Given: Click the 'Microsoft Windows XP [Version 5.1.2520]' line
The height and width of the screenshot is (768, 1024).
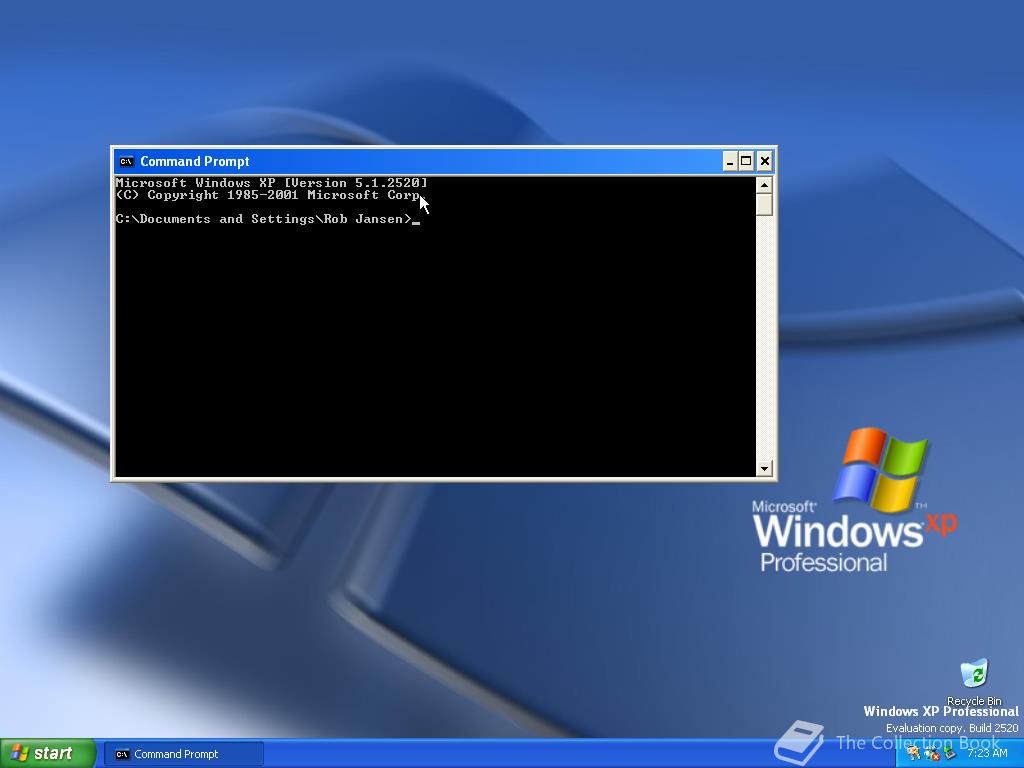Looking at the screenshot, I should pos(272,182).
